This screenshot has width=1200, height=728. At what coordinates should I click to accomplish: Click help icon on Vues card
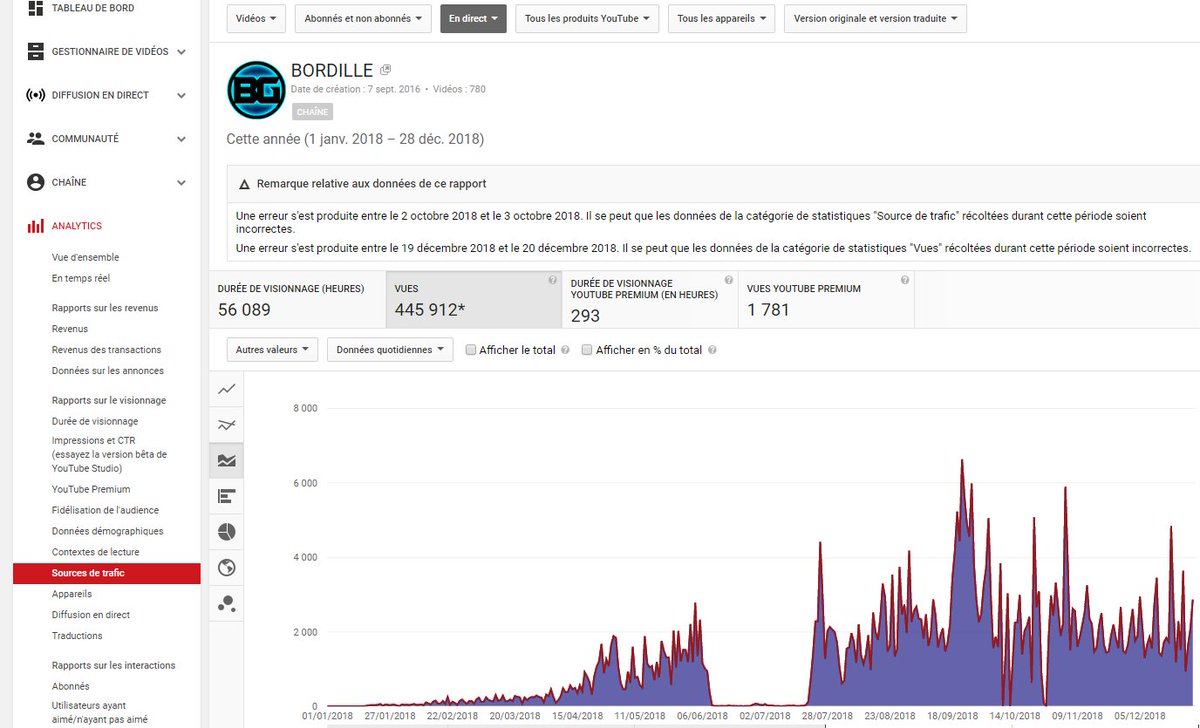point(553,281)
